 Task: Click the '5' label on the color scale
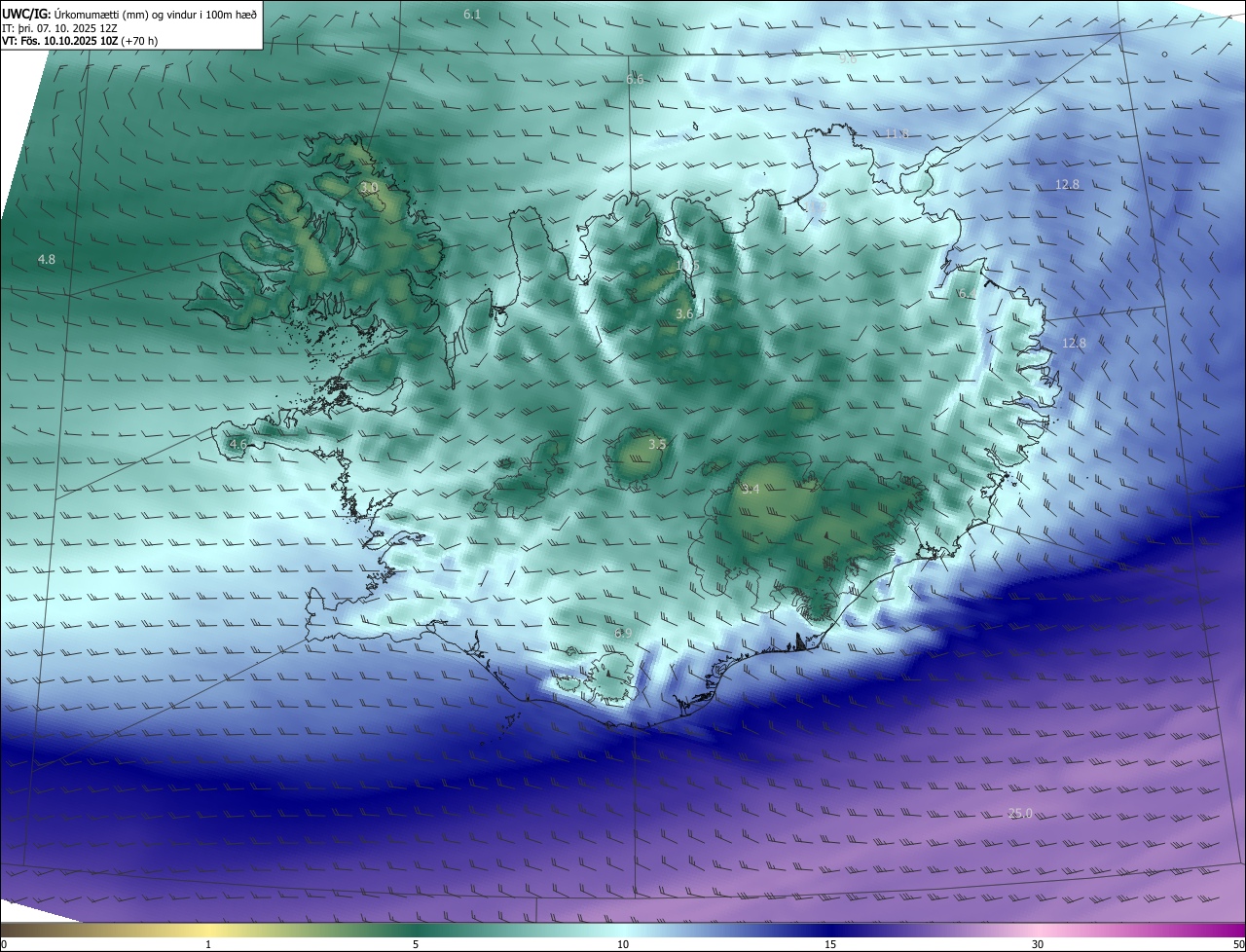tap(416, 944)
